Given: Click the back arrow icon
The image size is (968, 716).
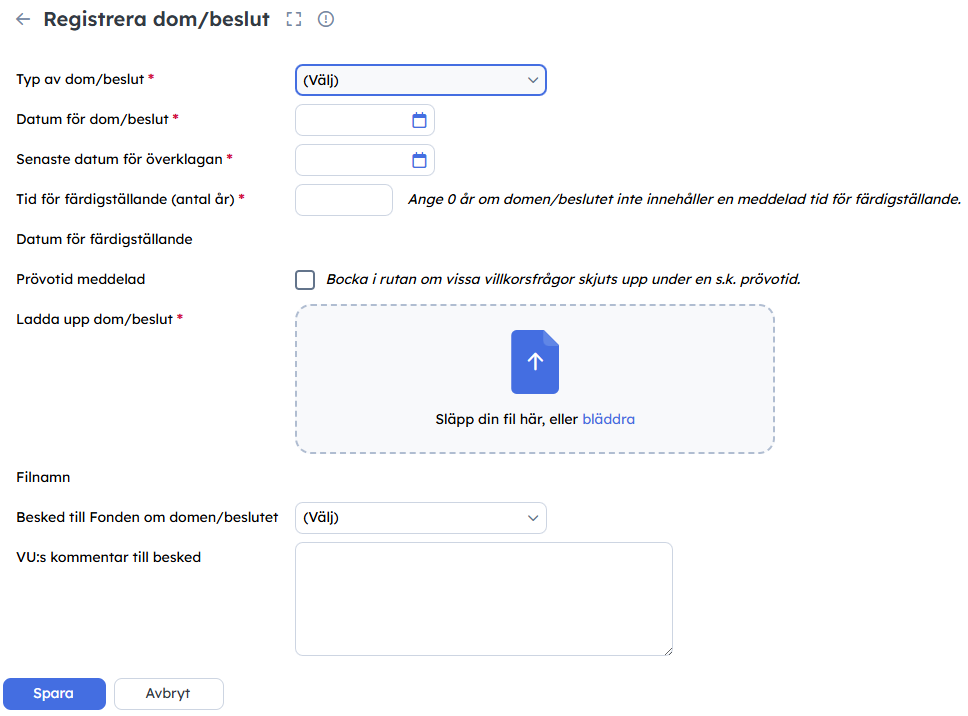Looking at the screenshot, I should [x=23, y=19].
